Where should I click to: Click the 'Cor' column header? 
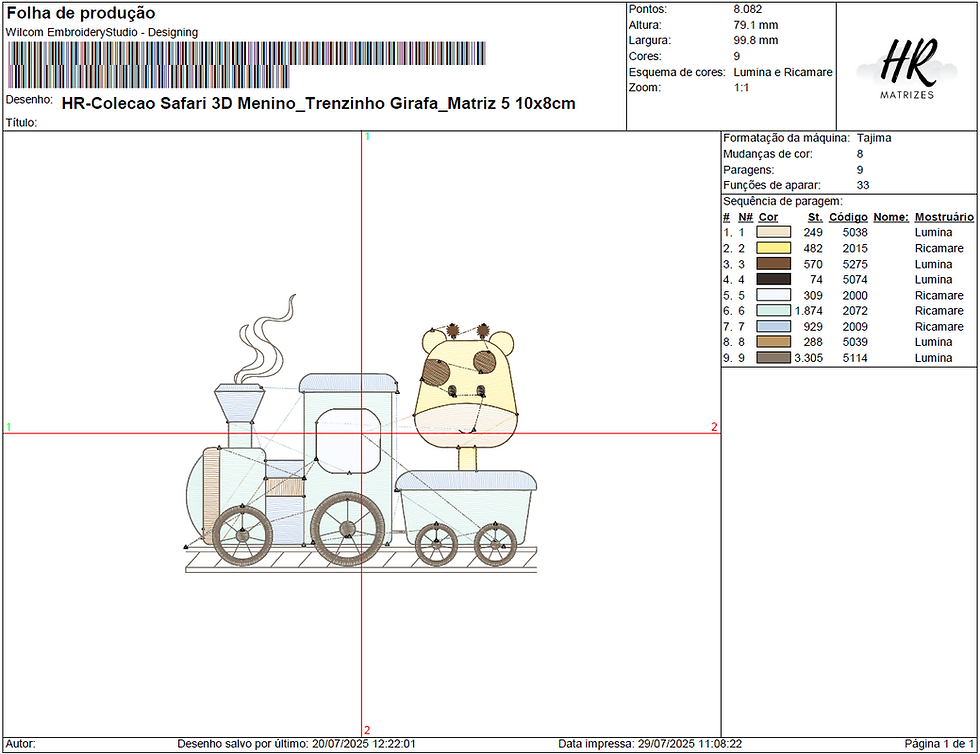click(768, 217)
